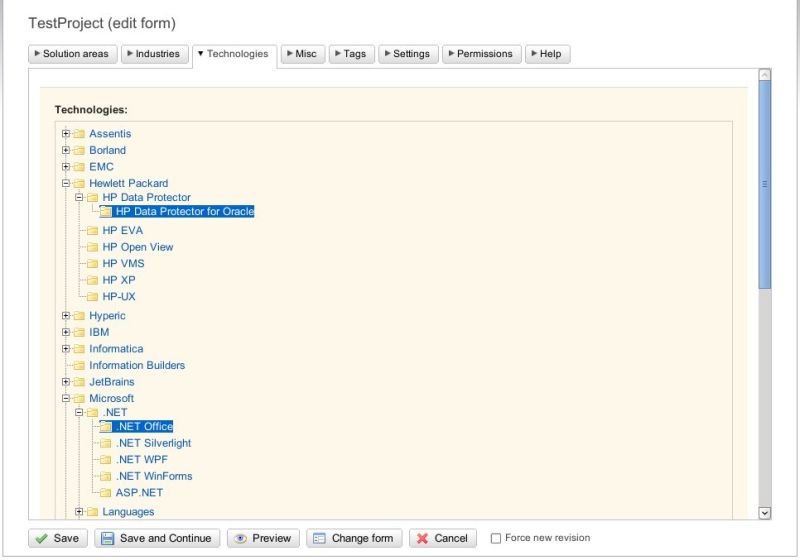Viewport: 800px width, 560px height.
Task: Click the folder icon beside EMC
Action: 79,167
